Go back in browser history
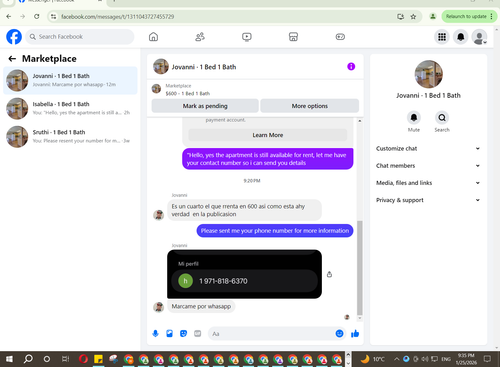 coord(9,16)
